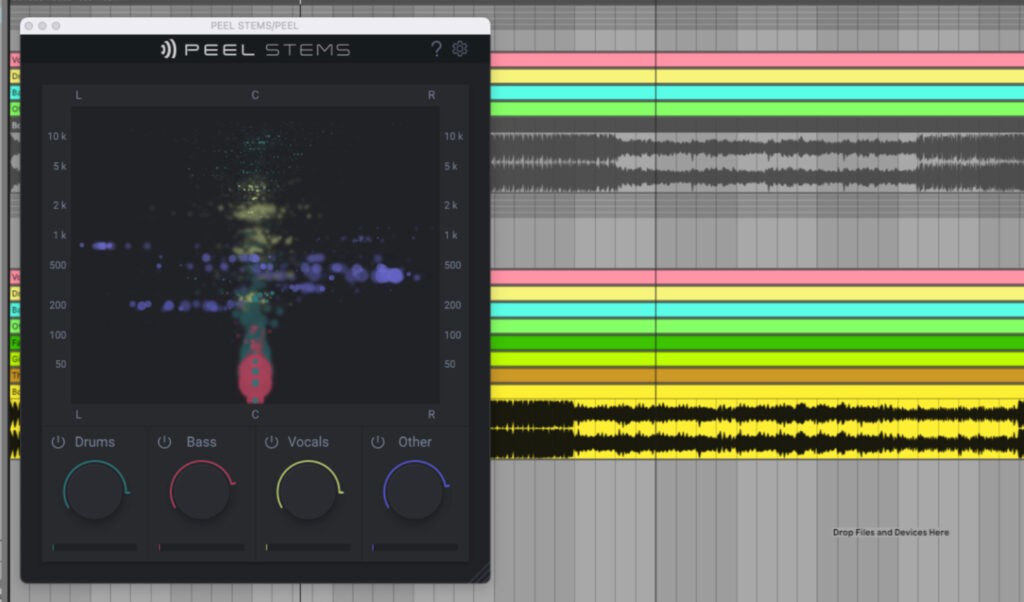This screenshot has width=1024, height=602.
Task: Toggle the Bass stem power button
Action: click(166, 441)
